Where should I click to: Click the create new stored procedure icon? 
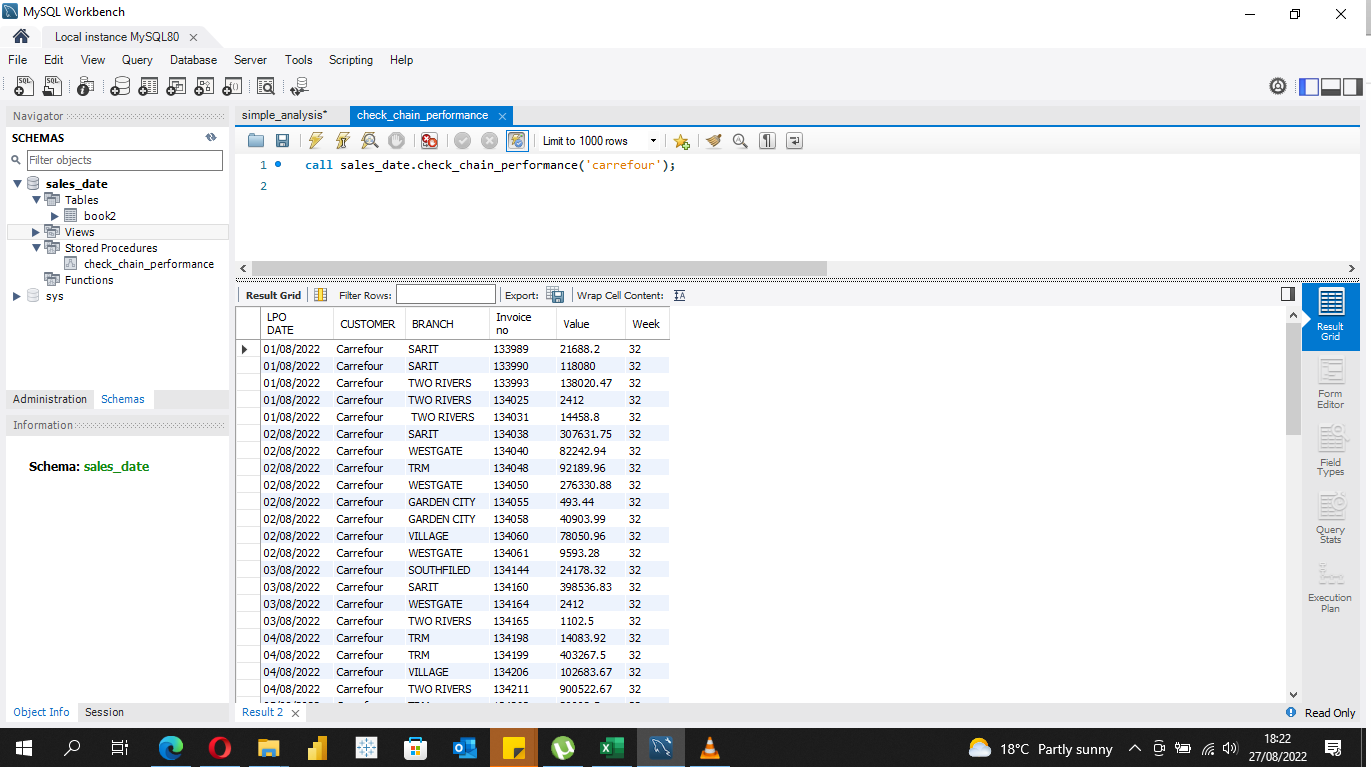coord(204,86)
